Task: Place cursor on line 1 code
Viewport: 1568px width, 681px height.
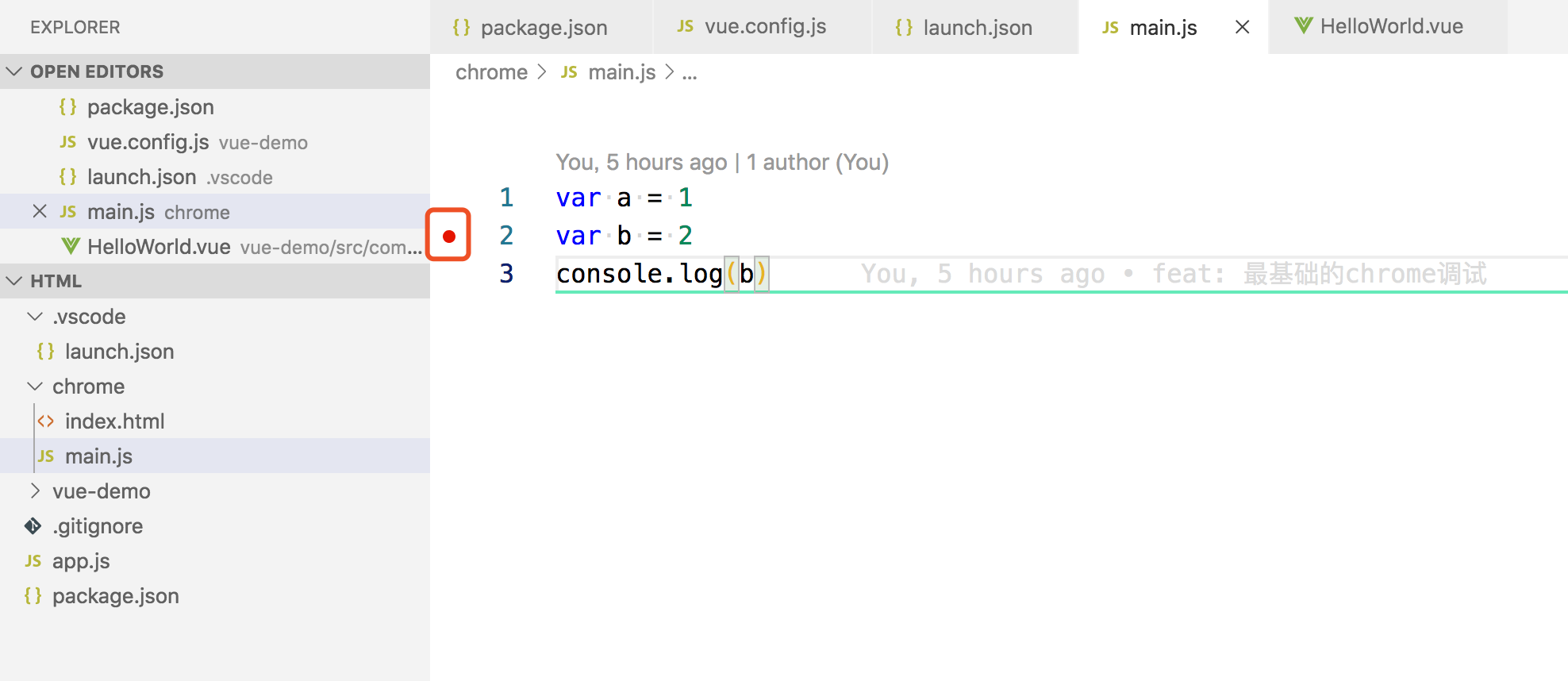Action: (x=625, y=198)
